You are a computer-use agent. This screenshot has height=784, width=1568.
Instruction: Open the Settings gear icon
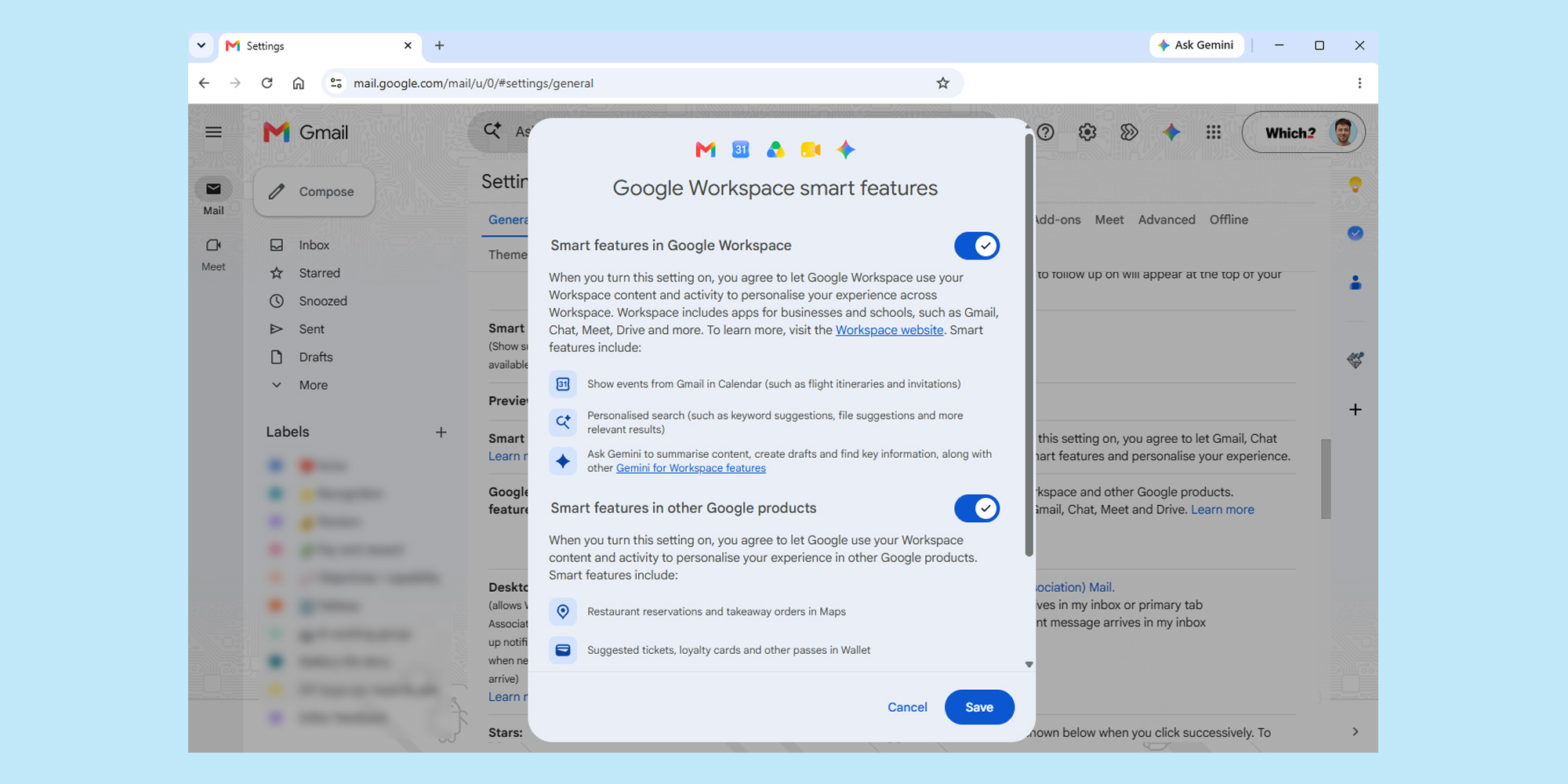1087,132
